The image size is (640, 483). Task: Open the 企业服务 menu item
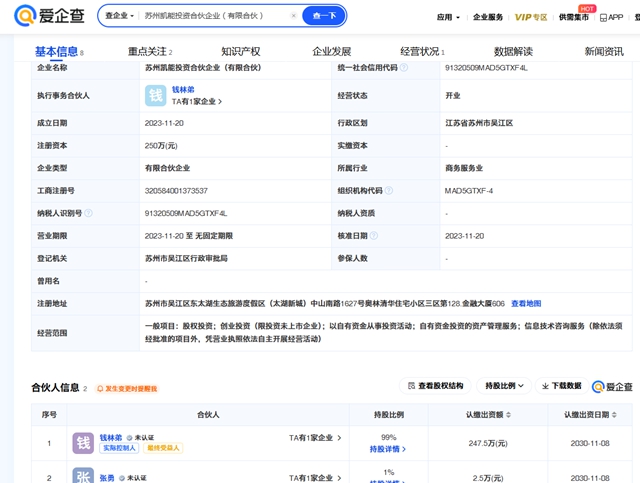[x=488, y=17]
